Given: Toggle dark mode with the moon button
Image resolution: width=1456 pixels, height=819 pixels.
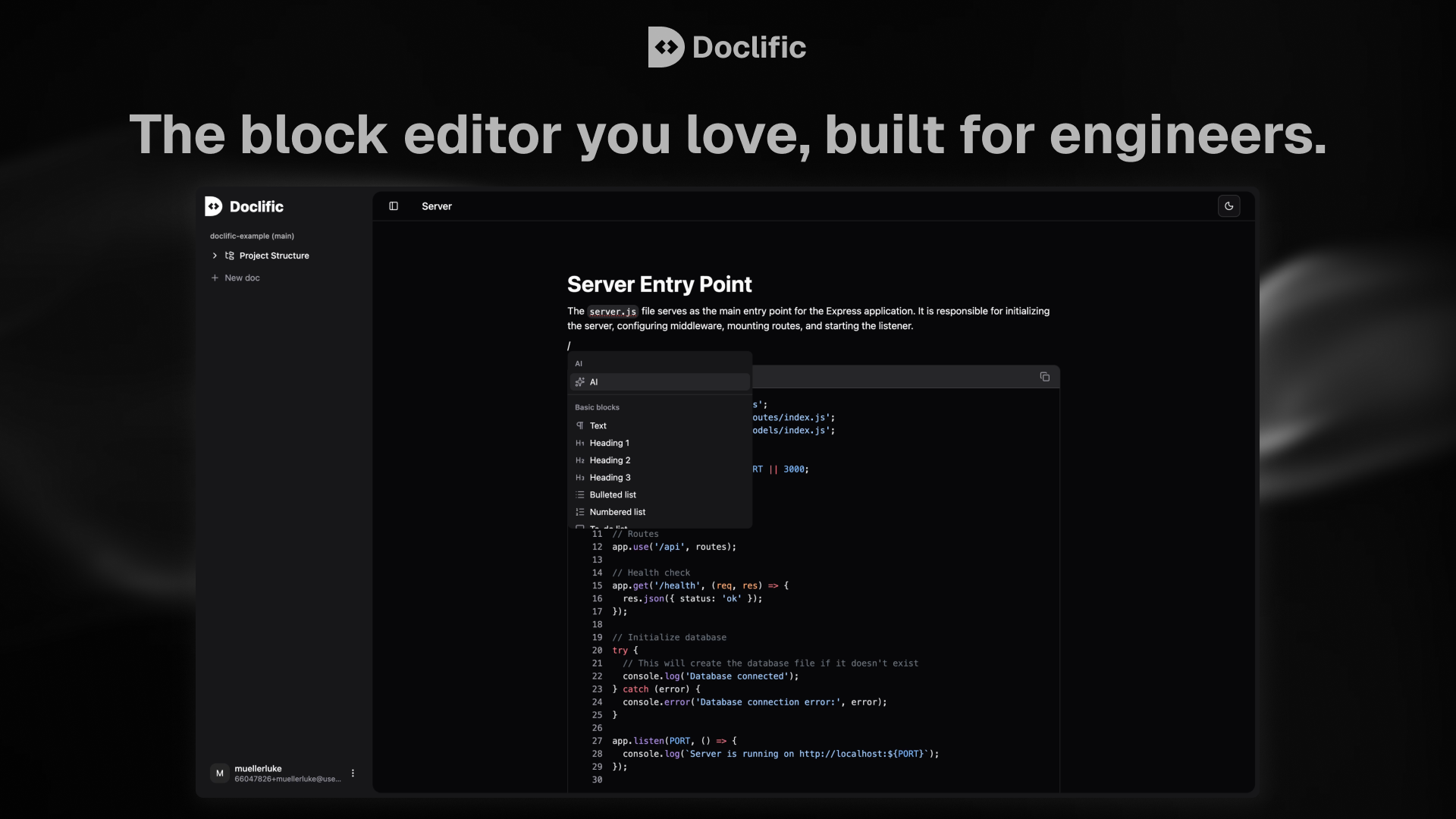Looking at the screenshot, I should [1229, 206].
